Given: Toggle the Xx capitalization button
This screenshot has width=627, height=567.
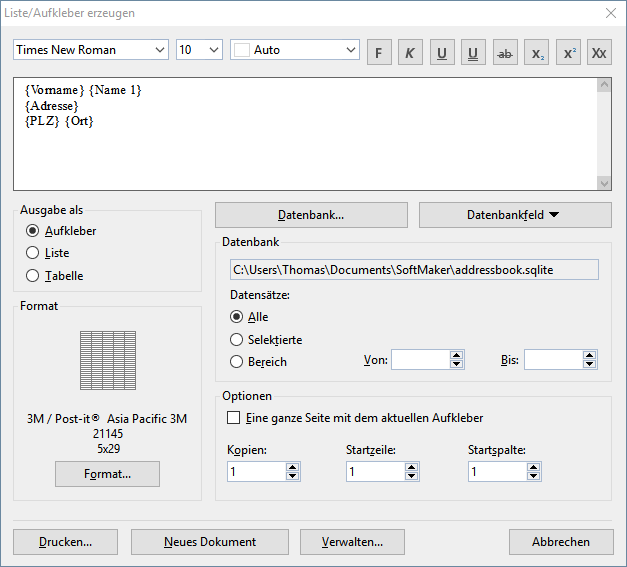Looking at the screenshot, I should (x=599, y=52).
